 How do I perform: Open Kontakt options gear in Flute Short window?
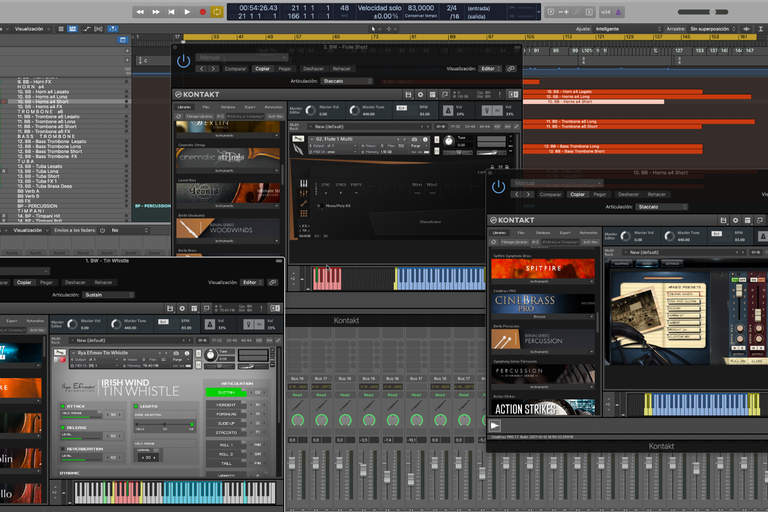click(x=420, y=95)
